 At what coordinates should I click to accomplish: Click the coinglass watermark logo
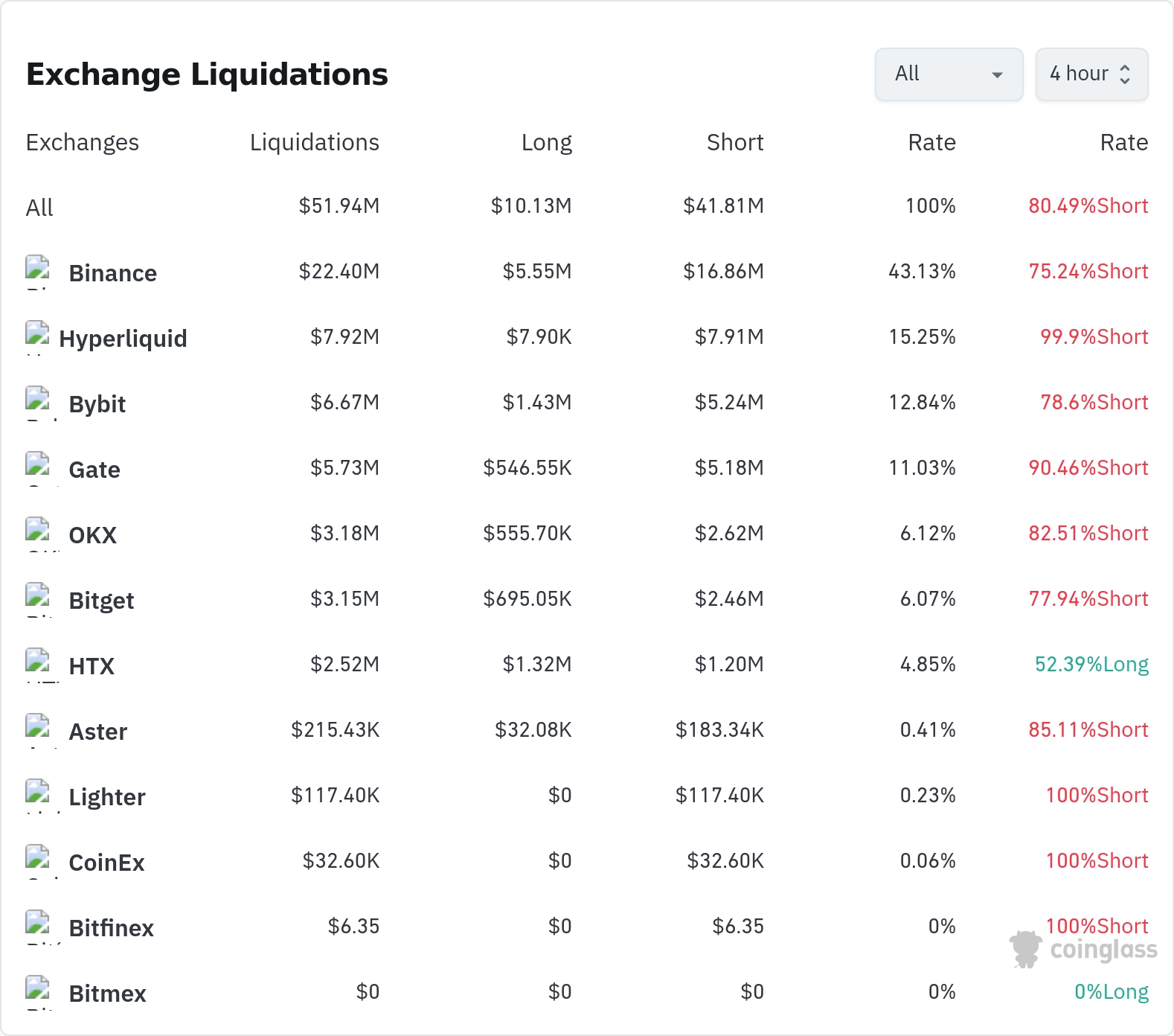[x=1083, y=950]
